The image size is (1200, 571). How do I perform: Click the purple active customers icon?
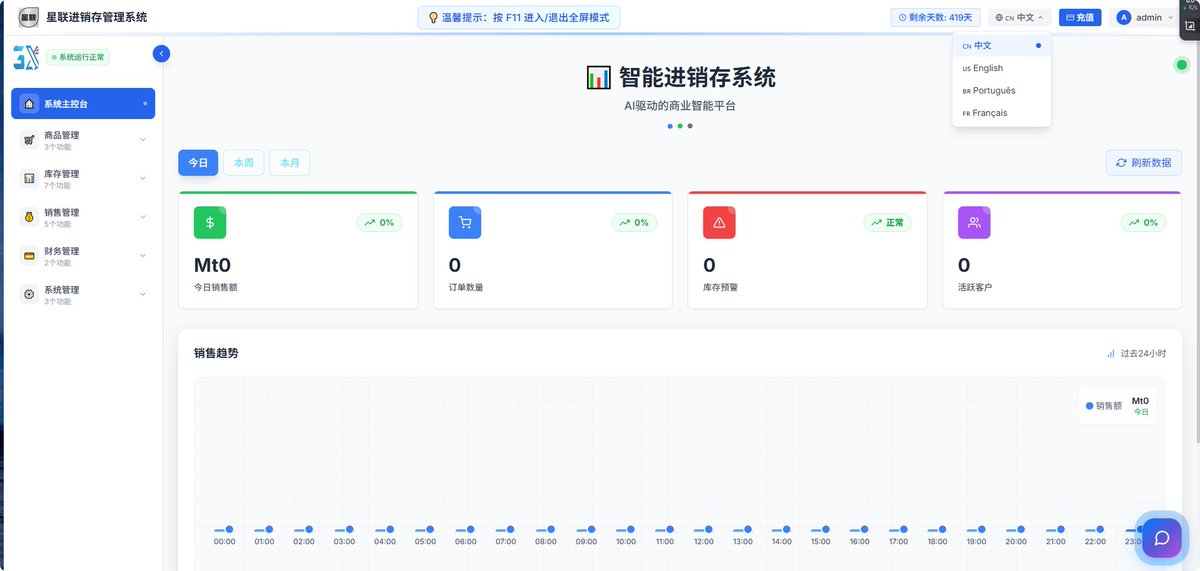pos(974,222)
